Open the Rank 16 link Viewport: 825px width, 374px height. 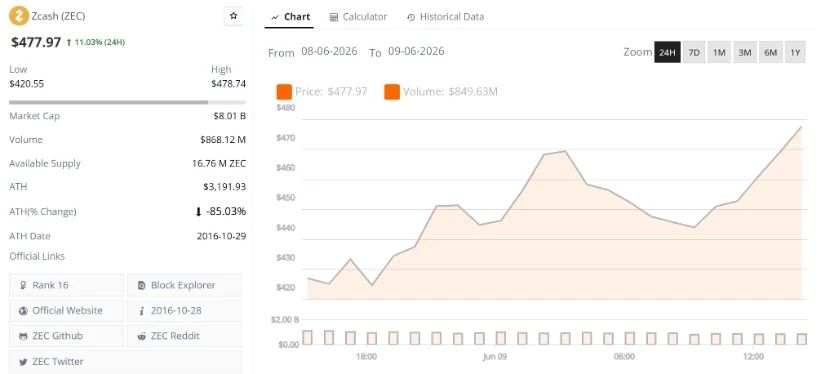tap(66, 285)
